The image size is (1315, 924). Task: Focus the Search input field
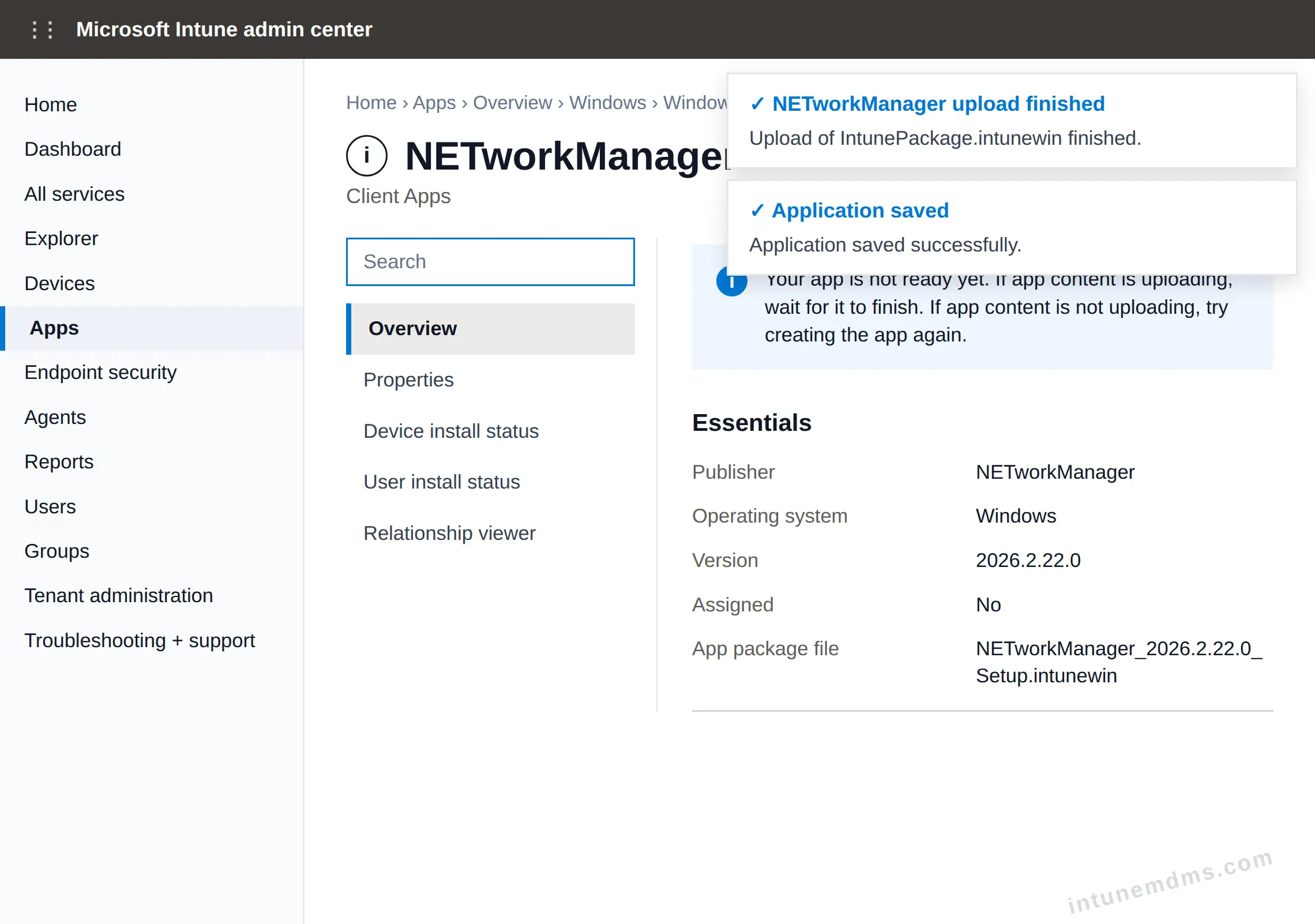[490, 261]
